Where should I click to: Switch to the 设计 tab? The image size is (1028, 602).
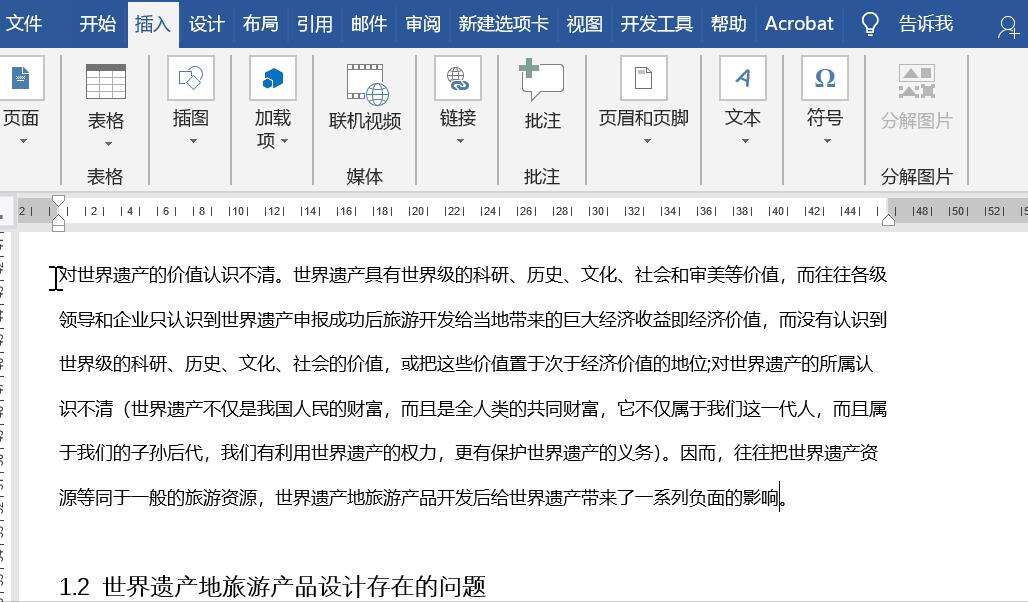207,24
